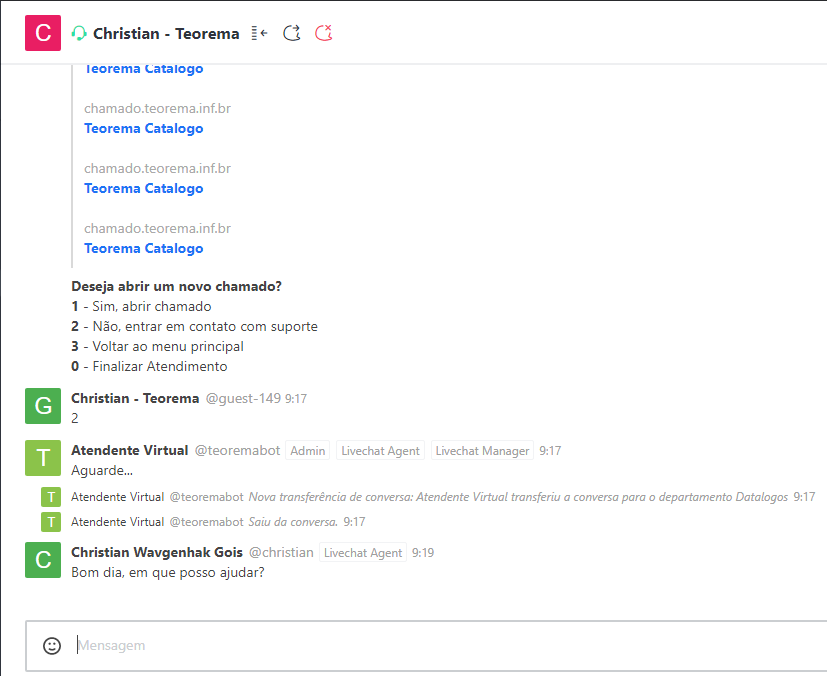Click the @christian username
827x676 pixels.
(281, 553)
